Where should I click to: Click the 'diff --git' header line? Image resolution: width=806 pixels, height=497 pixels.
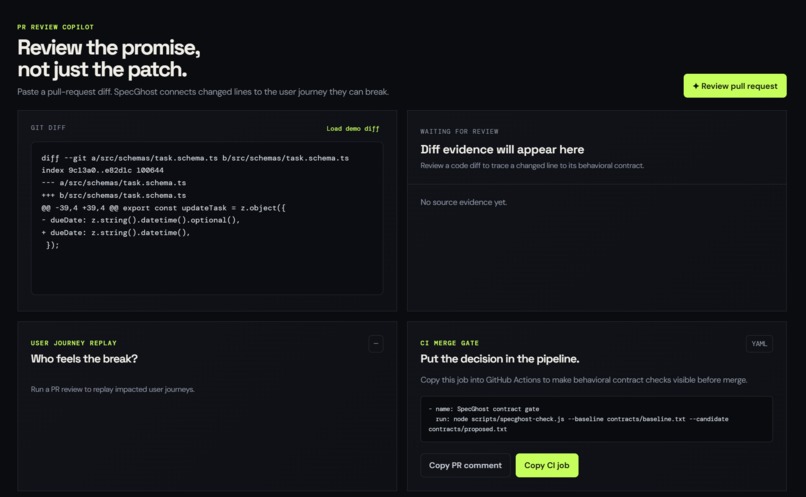point(195,158)
